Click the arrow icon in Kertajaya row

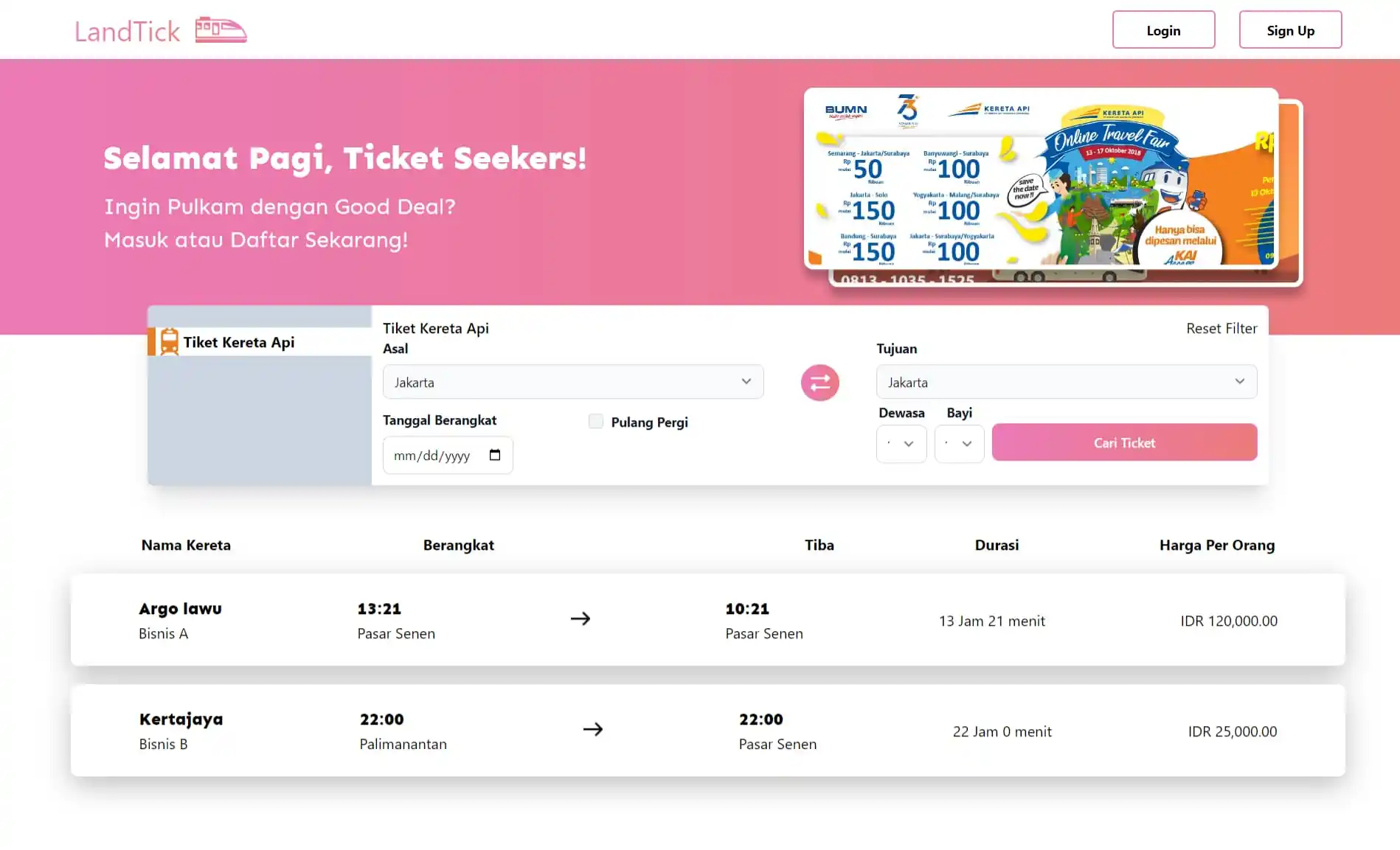coord(593,729)
